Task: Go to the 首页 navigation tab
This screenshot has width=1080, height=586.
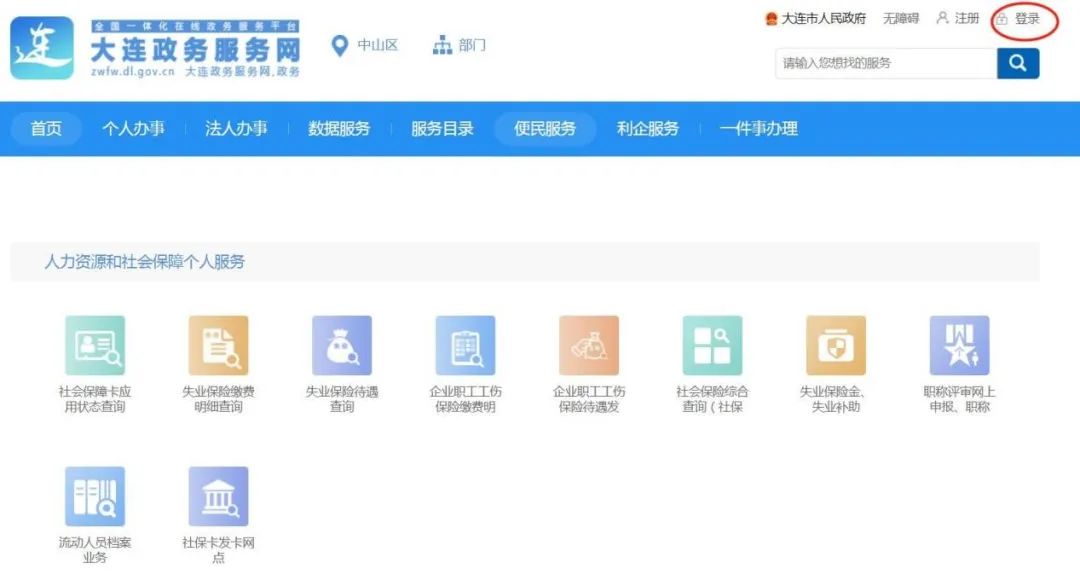Action: tap(46, 128)
